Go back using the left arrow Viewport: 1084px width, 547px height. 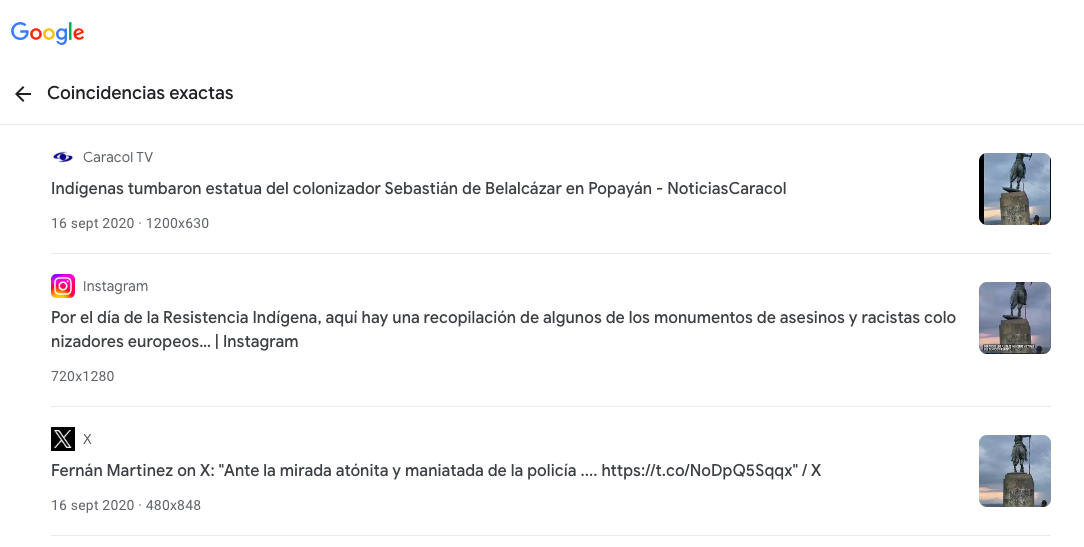tap(23, 93)
